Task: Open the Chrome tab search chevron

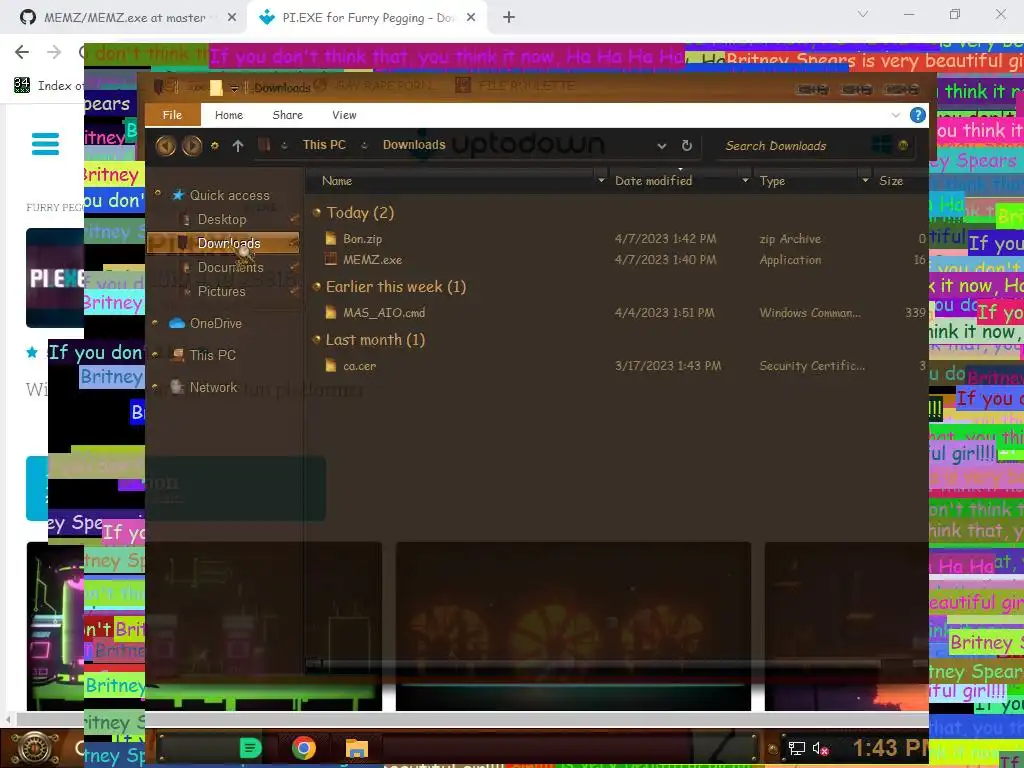Action: (863, 14)
